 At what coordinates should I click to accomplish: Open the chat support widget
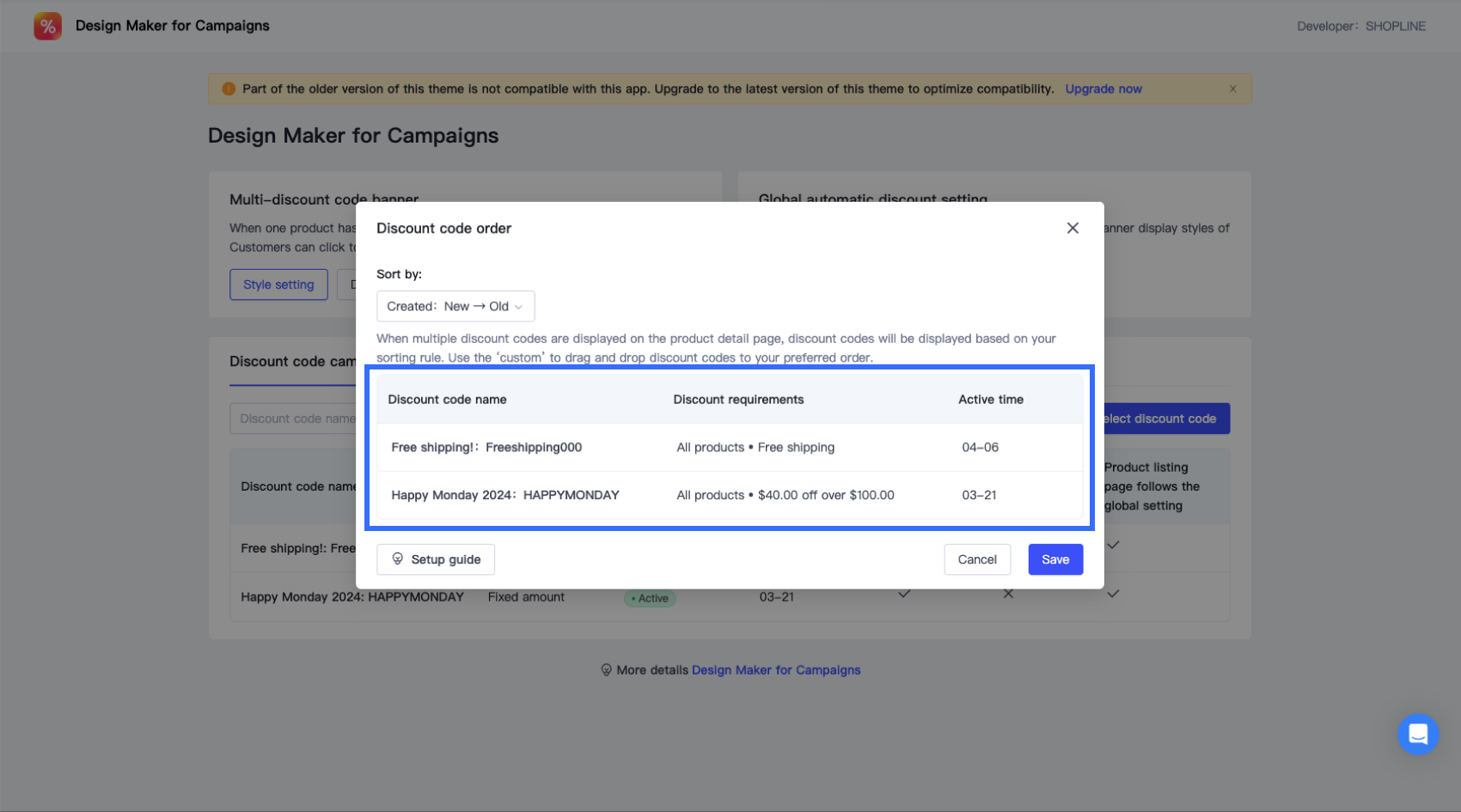point(1417,734)
